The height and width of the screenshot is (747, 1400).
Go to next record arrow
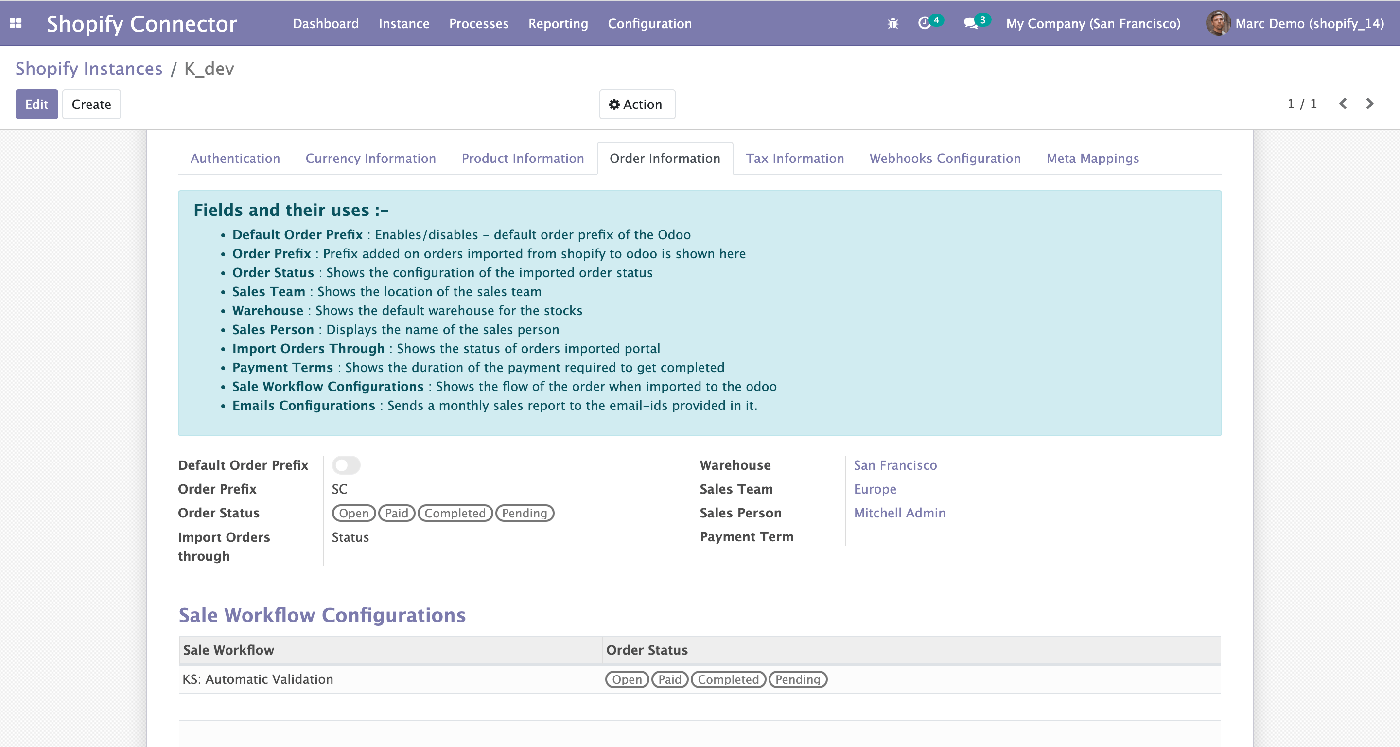1370,104
